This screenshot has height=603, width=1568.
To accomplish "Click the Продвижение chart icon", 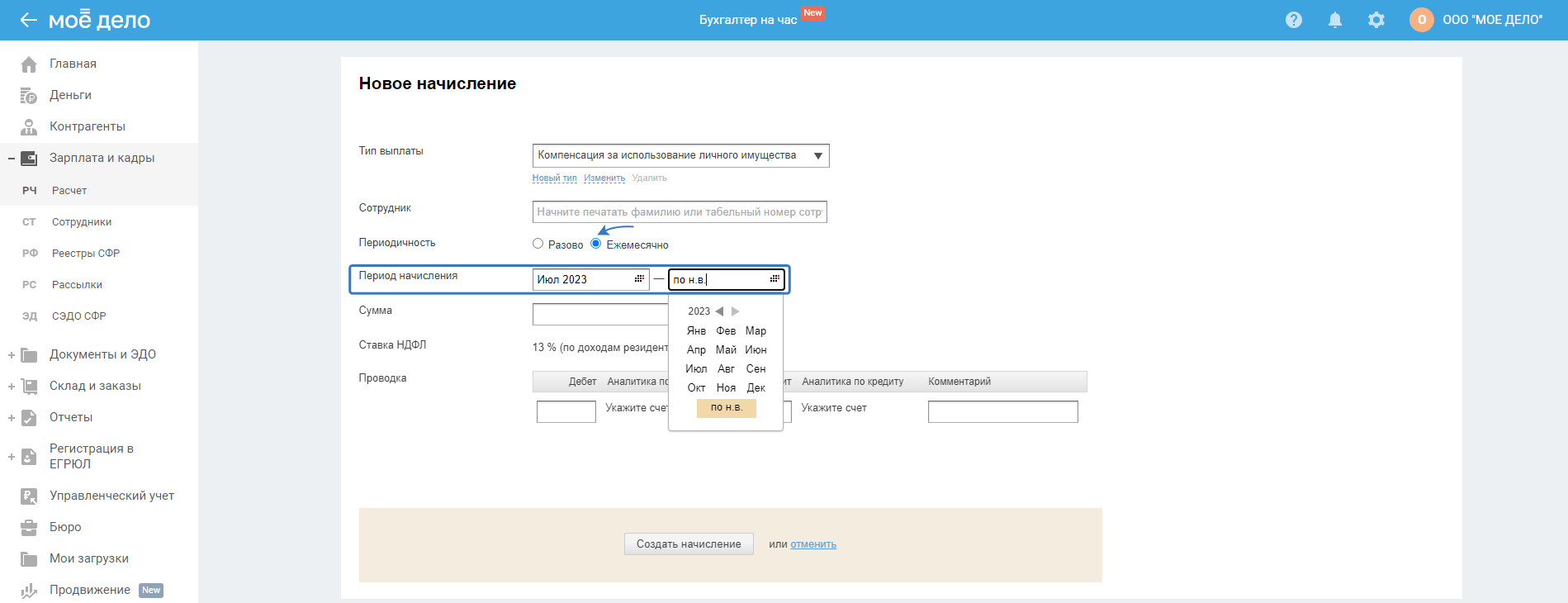I will coord(29,591).
